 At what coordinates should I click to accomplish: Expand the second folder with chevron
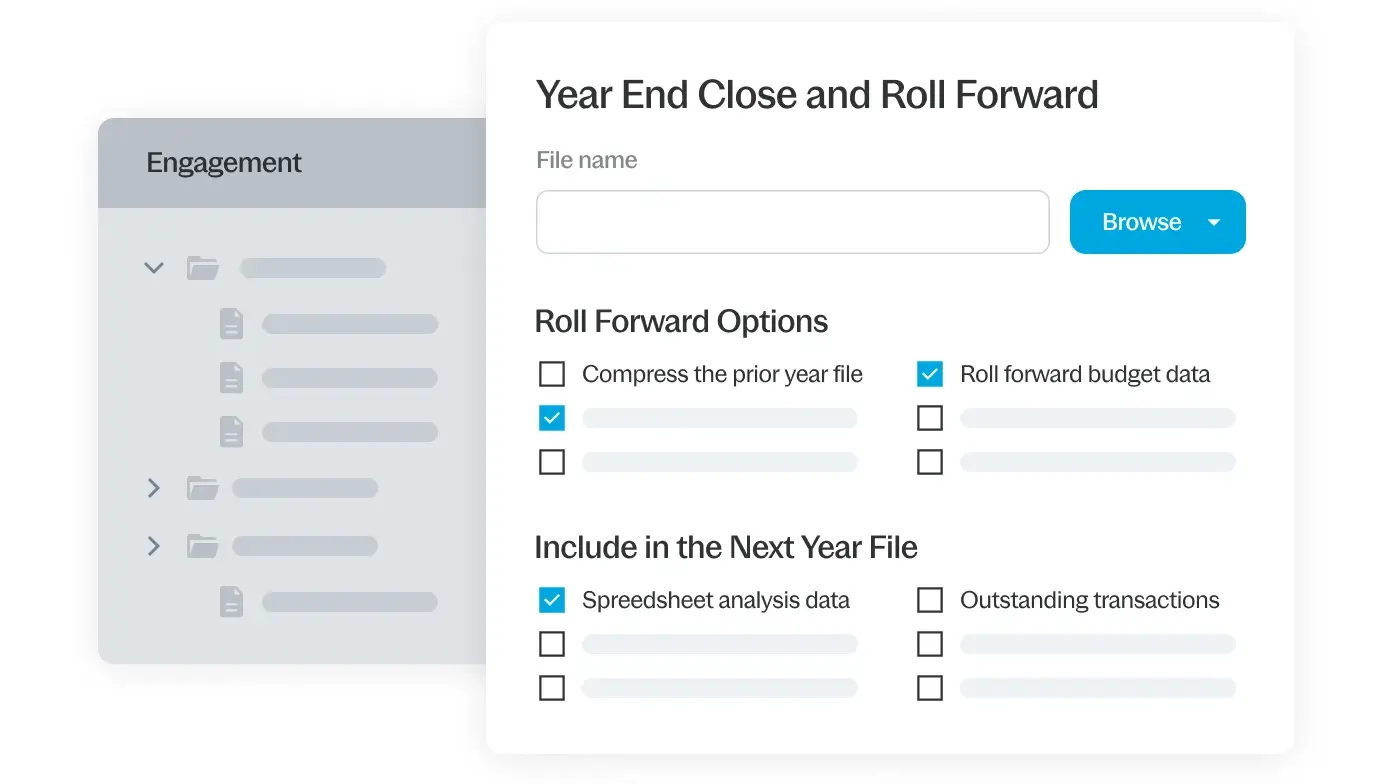tap(154, 488)
